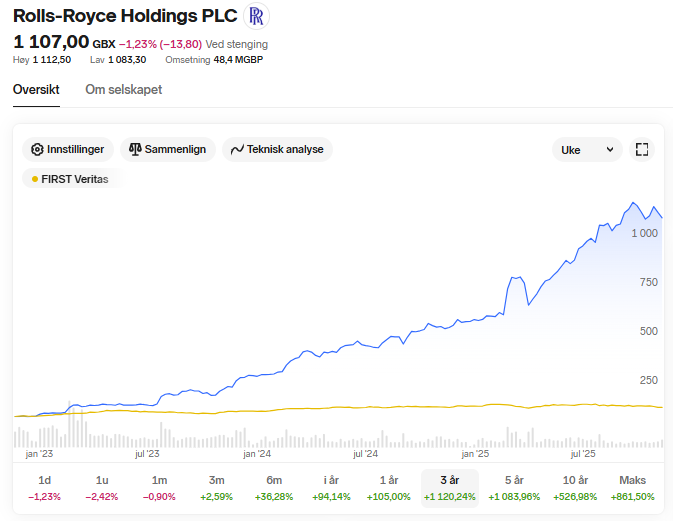673x521 pixels.
Task: Open the Om selskapet tab
Action: coord(123,89)
